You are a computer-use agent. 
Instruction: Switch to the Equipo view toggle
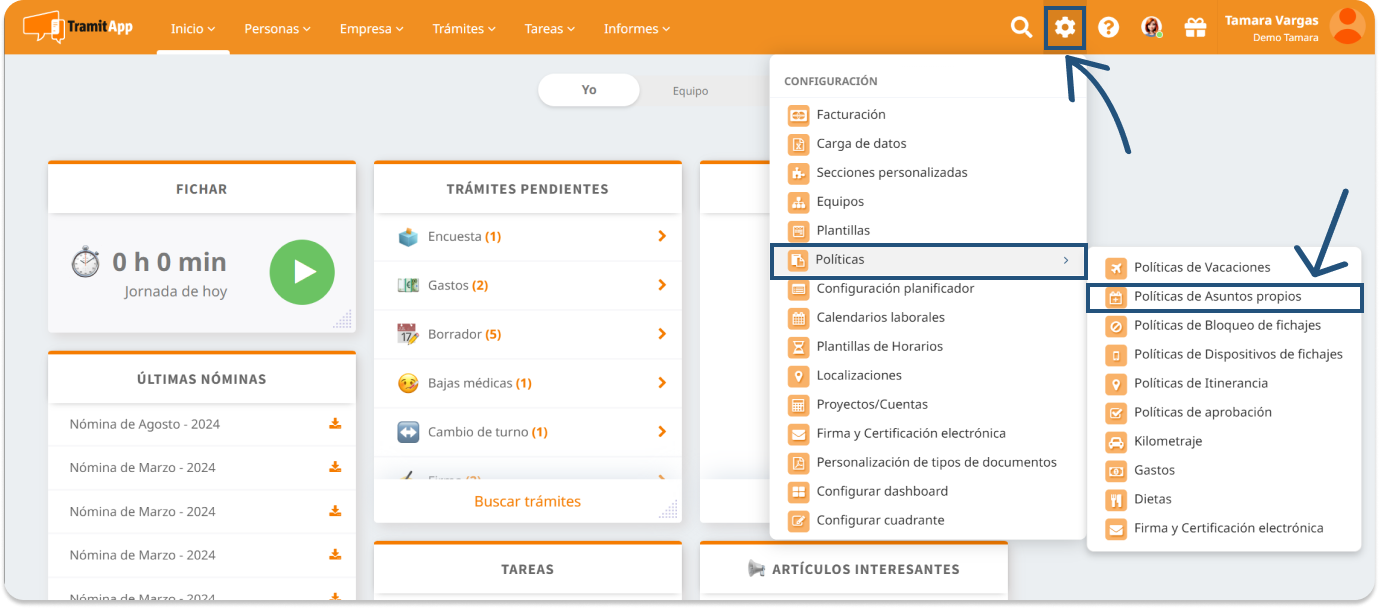click(x=690, y=91)
